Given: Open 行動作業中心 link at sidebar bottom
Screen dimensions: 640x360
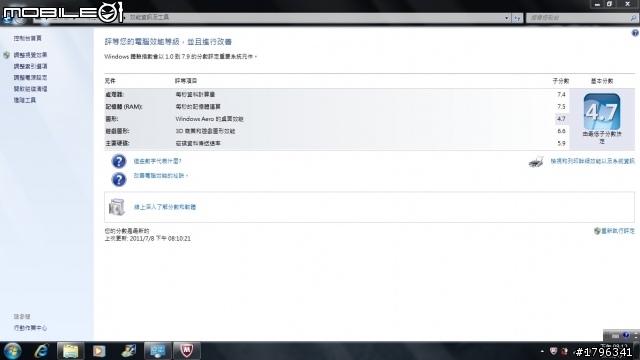Looking at the screenshot, I should coord(30,328).
